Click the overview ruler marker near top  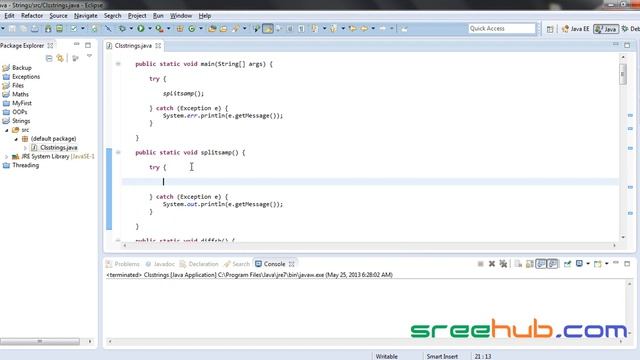point(630,116)
